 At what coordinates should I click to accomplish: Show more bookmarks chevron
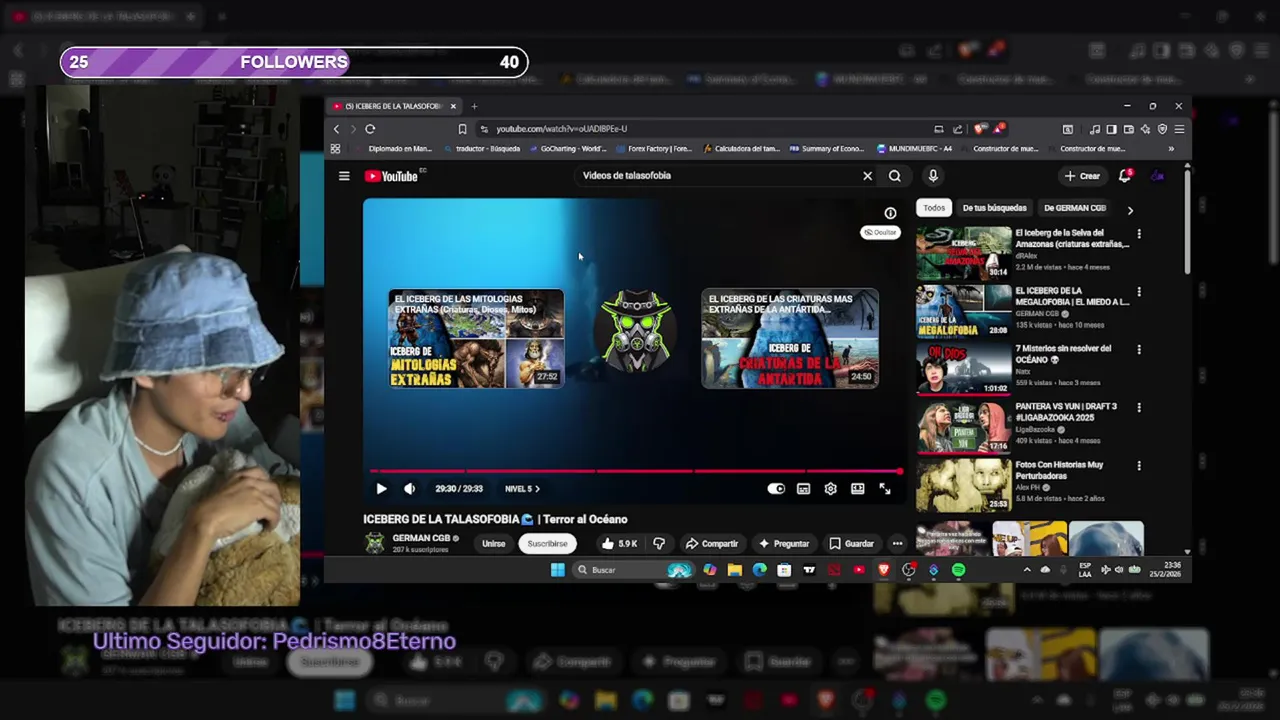click(1171, 149)
